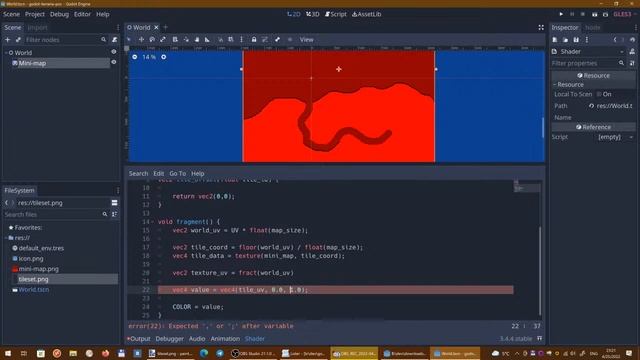Select World.tscn in FileSystem

[33, 290]
